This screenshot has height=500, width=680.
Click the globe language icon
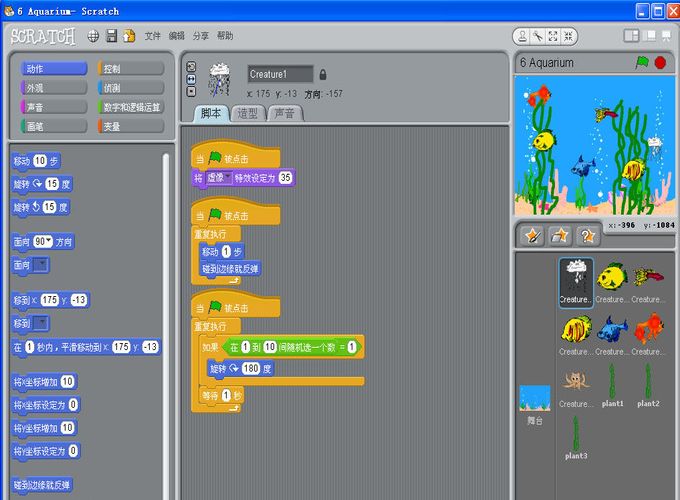pyautogui.click(x=93, y=36)
